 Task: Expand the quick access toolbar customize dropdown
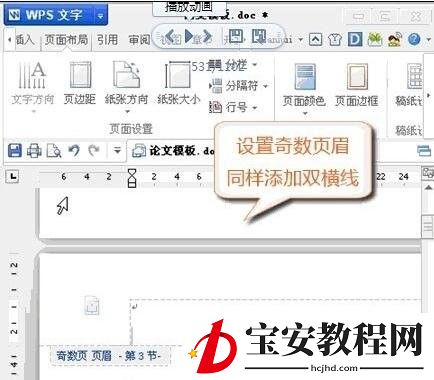point(117,151)
